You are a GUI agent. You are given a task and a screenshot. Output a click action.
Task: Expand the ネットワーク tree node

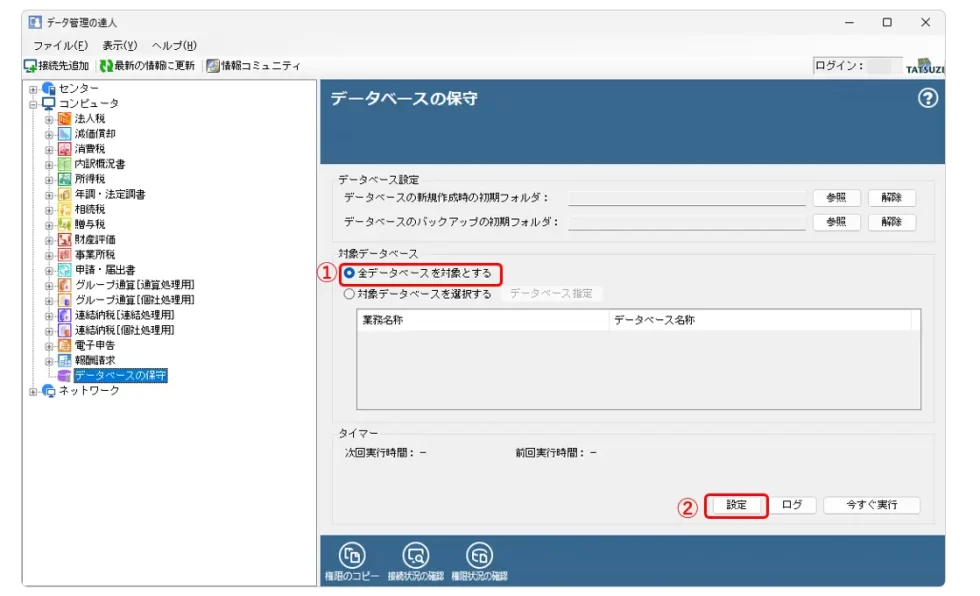click(x=33, y=391)
